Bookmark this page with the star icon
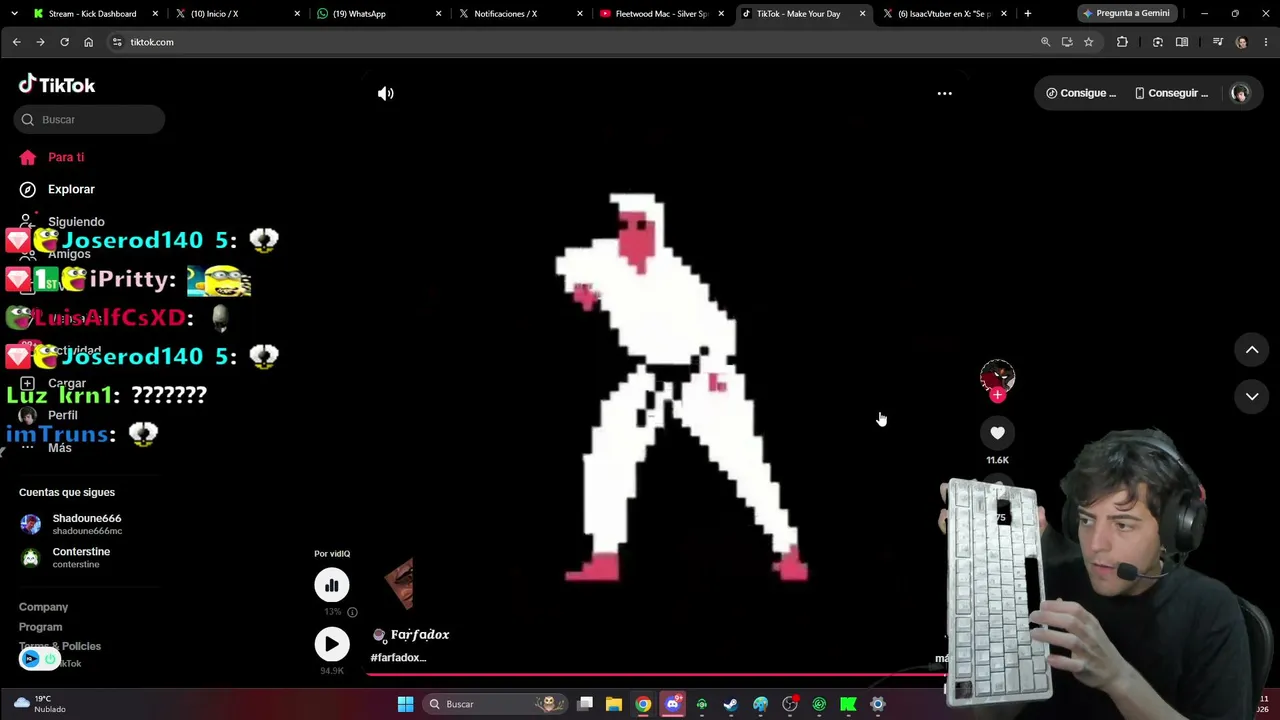Screen dimensions: 1280x720 1088,42
